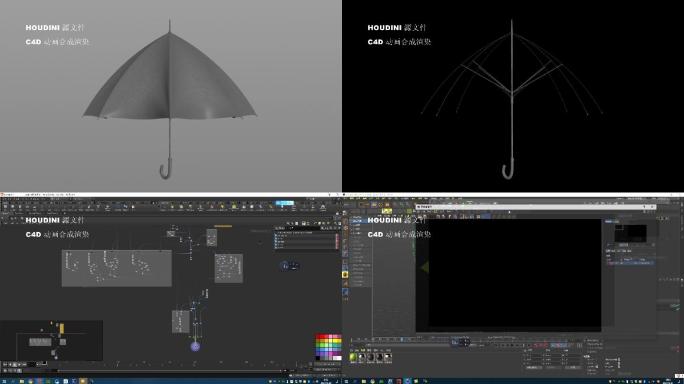Pick the black swatch in Houdini's color palette
The width and height of the screenshot is (684, 384).
[318, 358]
